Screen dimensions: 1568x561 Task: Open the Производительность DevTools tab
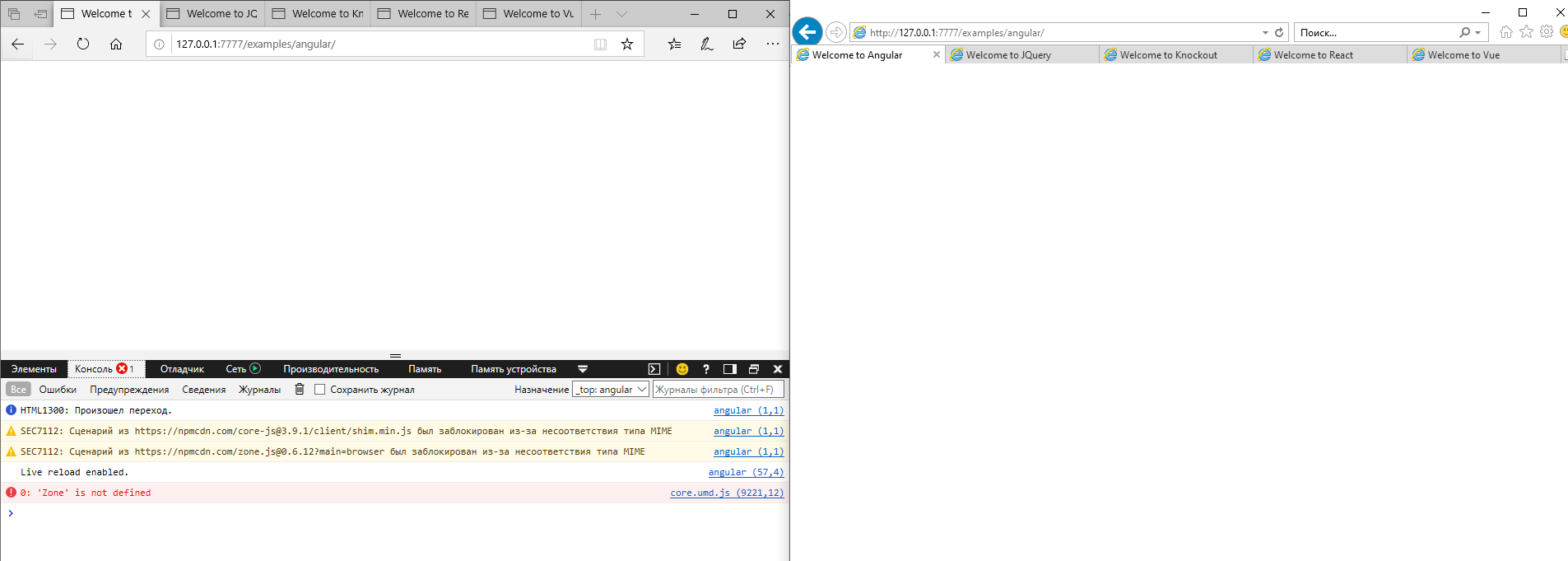(331, 369)
